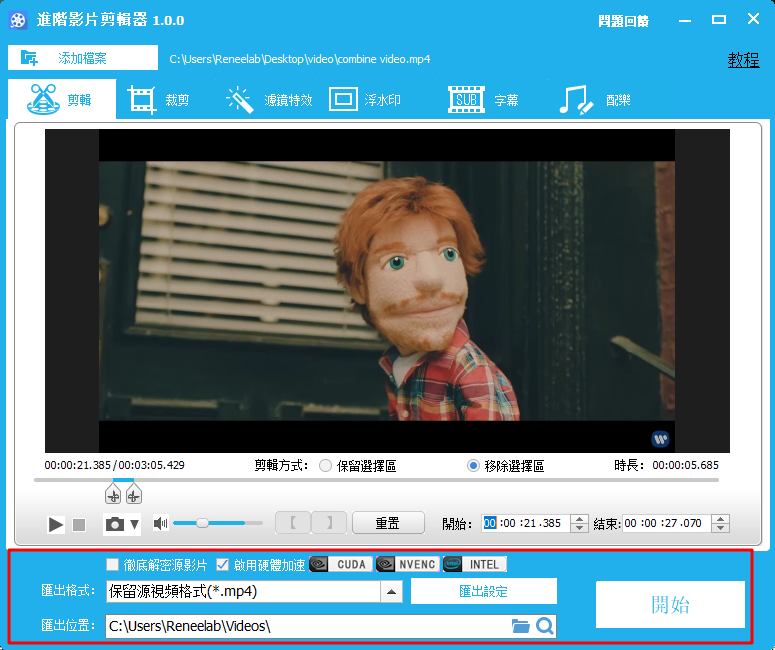Switch to the 裁剪 crop tab
Screen dimensions: 775x650
(x=158, y=100)
